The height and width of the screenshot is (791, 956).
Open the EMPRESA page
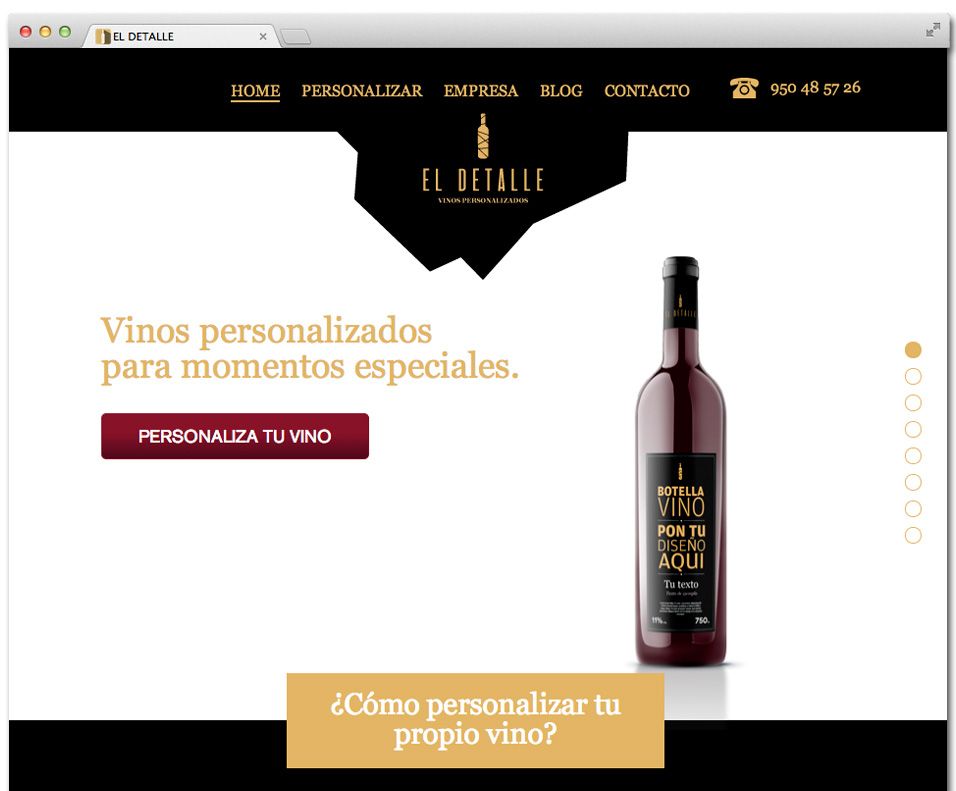pyautogui.click(x=480, y=91)
